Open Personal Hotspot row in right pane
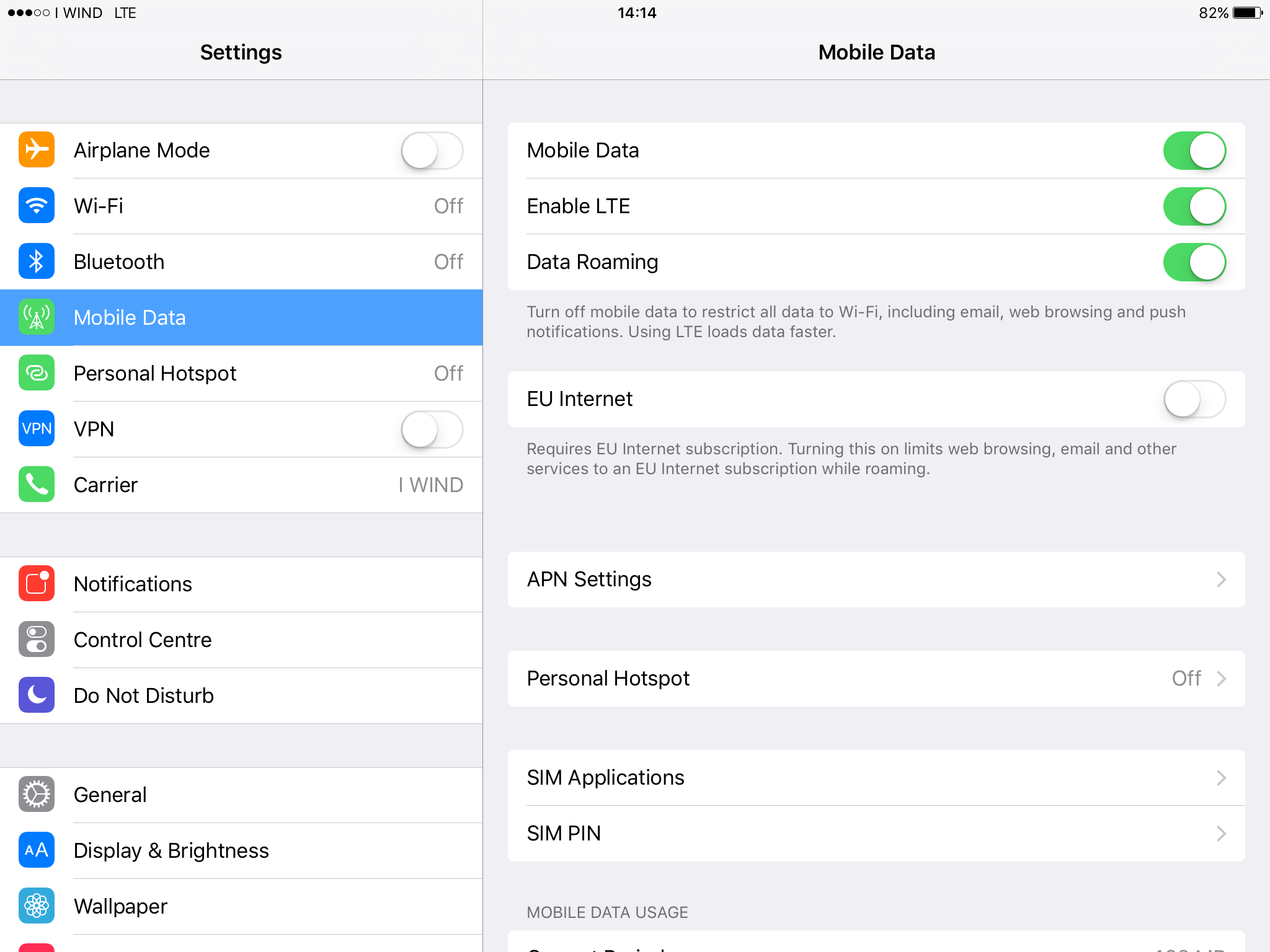Viewport: 1270px width, 952px height. click(x=876, y=679)
